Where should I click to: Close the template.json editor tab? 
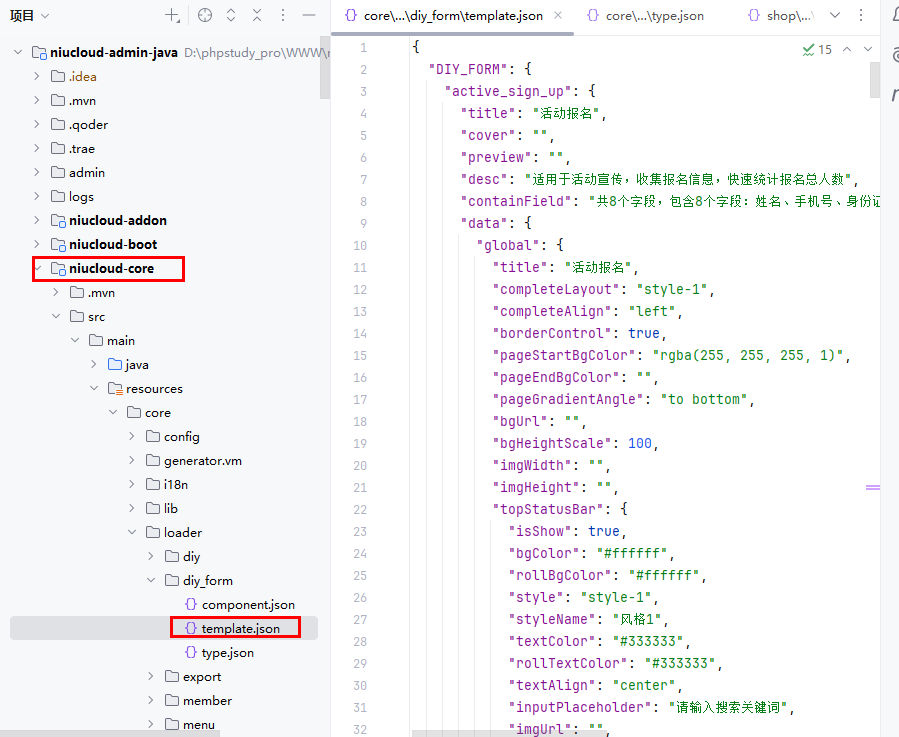(x=557, y=15)
